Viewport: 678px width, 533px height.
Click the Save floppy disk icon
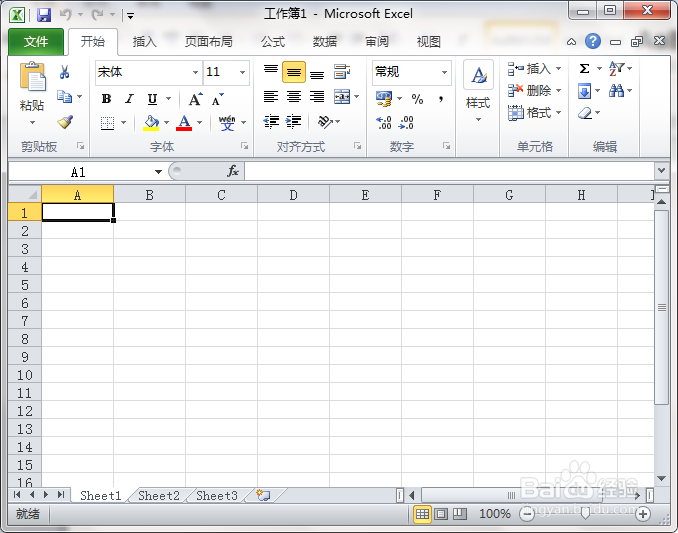tap(44, 15)
